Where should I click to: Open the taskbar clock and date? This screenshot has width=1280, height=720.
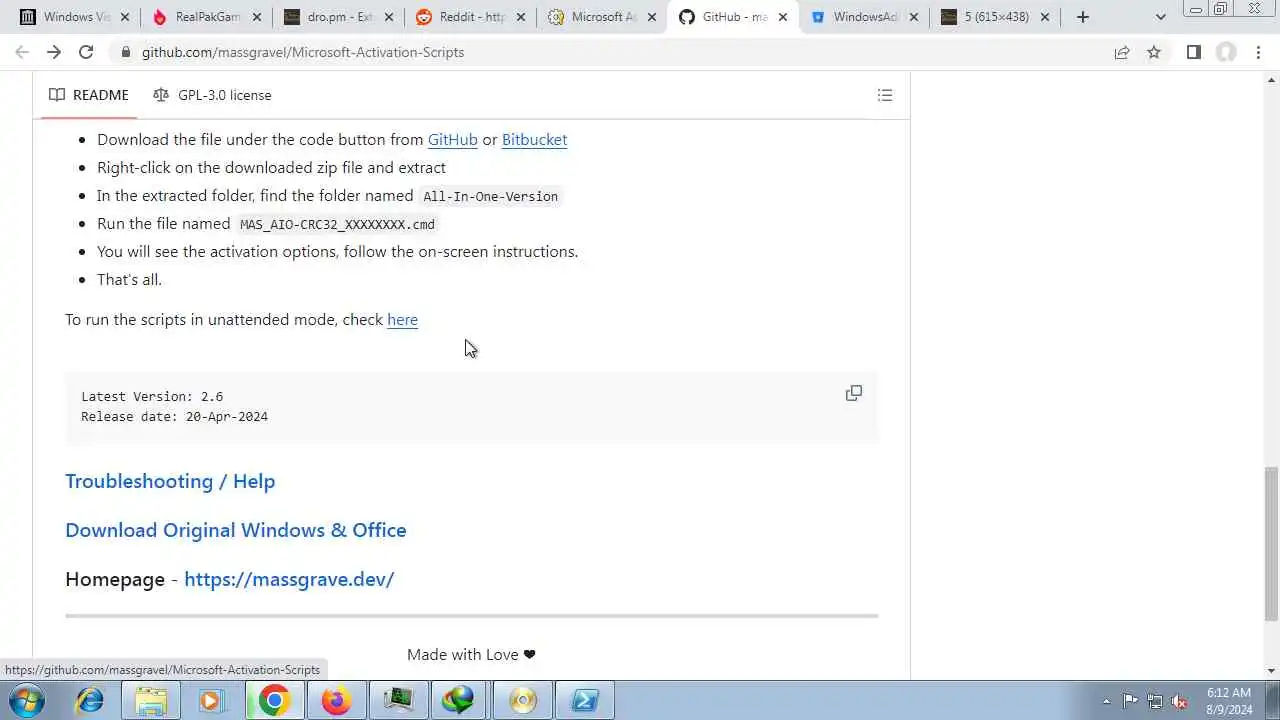(x=1229, y=701)
